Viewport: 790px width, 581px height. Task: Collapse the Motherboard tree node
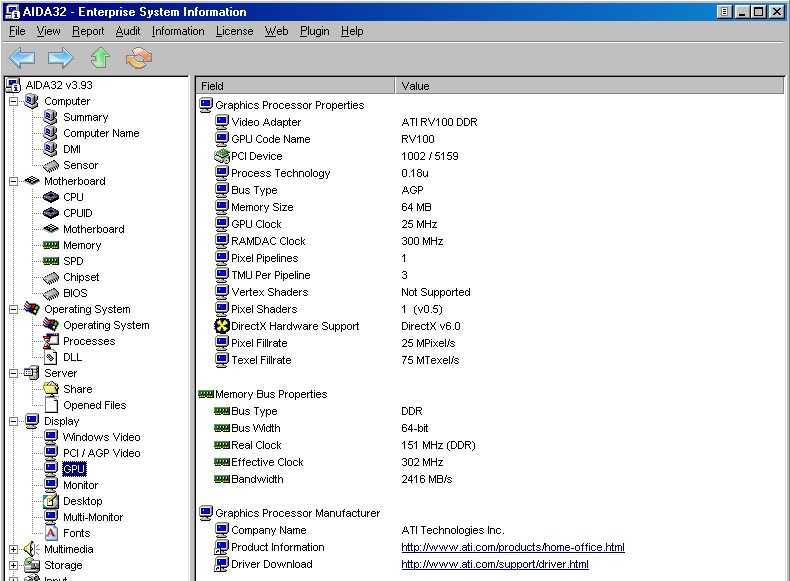(x=14, y=181)
